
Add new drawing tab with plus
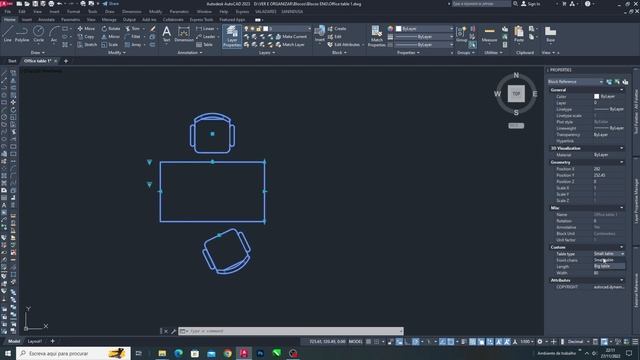click(66, 61)
